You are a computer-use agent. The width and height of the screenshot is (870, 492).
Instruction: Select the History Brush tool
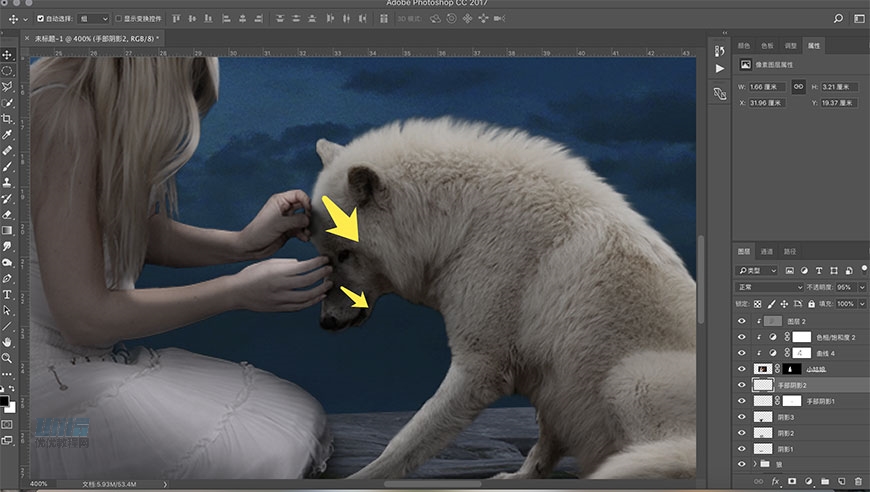click(x=7, y=199)
